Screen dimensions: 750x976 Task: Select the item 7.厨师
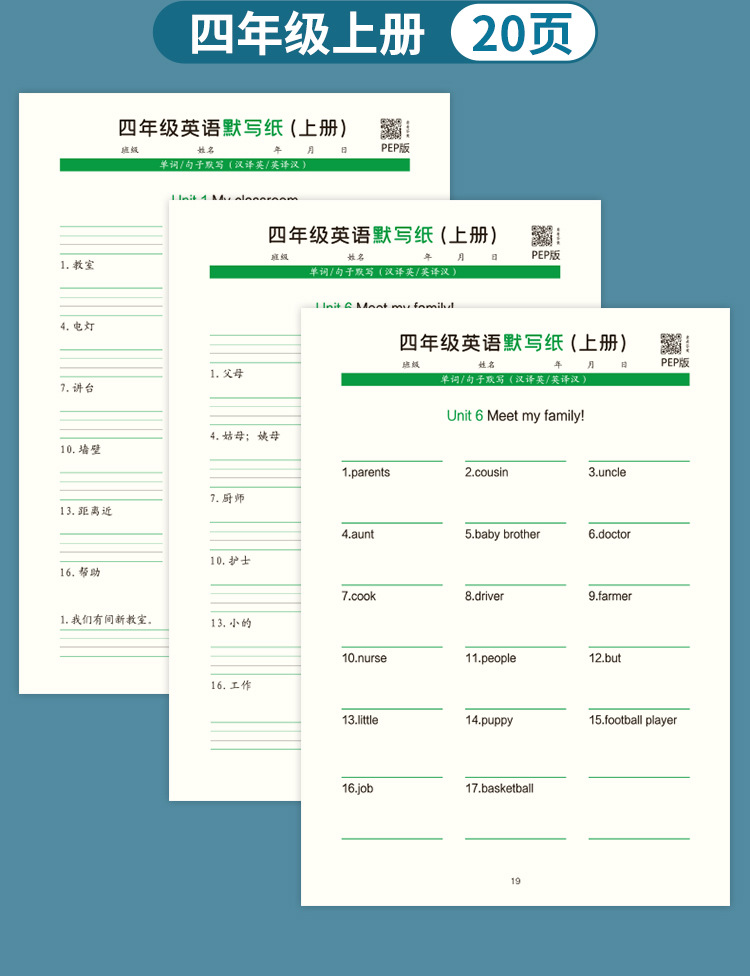click(227, 498)
